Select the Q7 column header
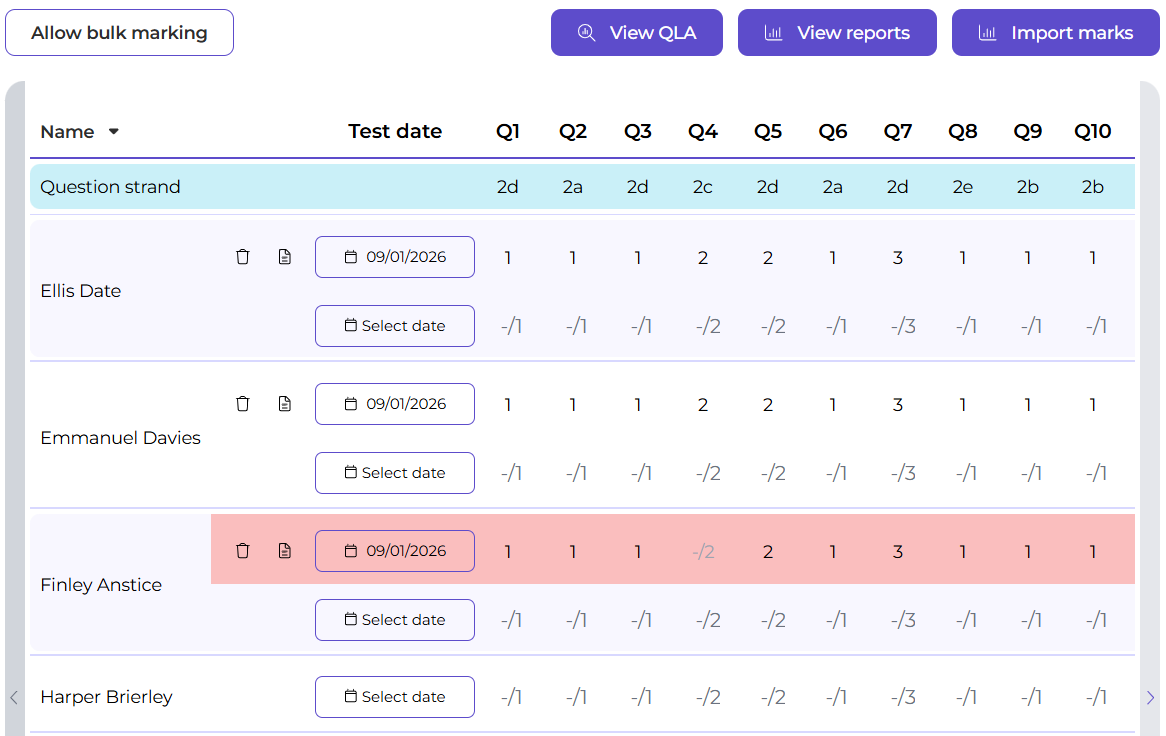The image size is (1166, 736). 898,132
